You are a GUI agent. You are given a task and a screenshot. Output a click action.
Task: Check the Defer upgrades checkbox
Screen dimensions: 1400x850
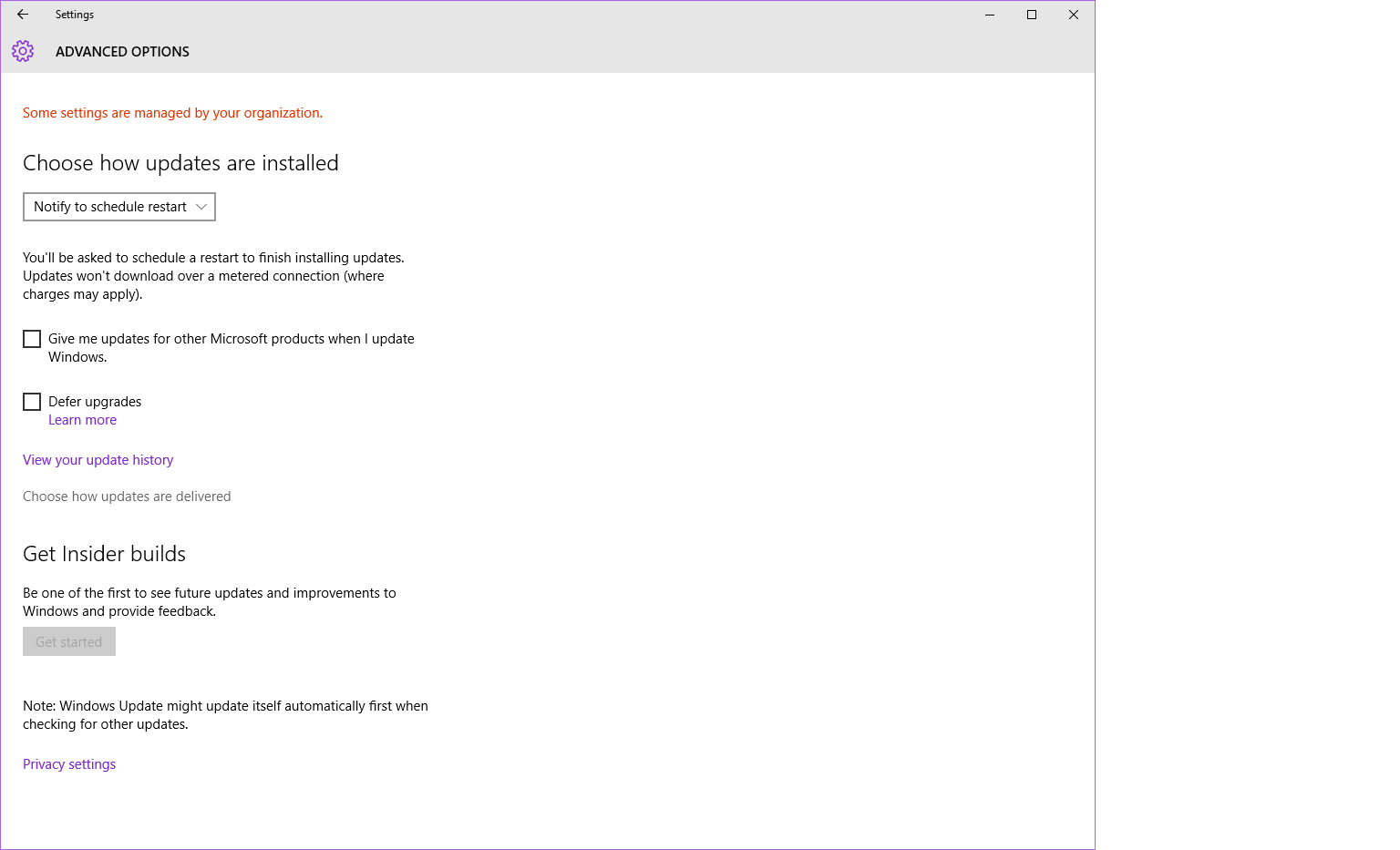[x=32, y=402]
